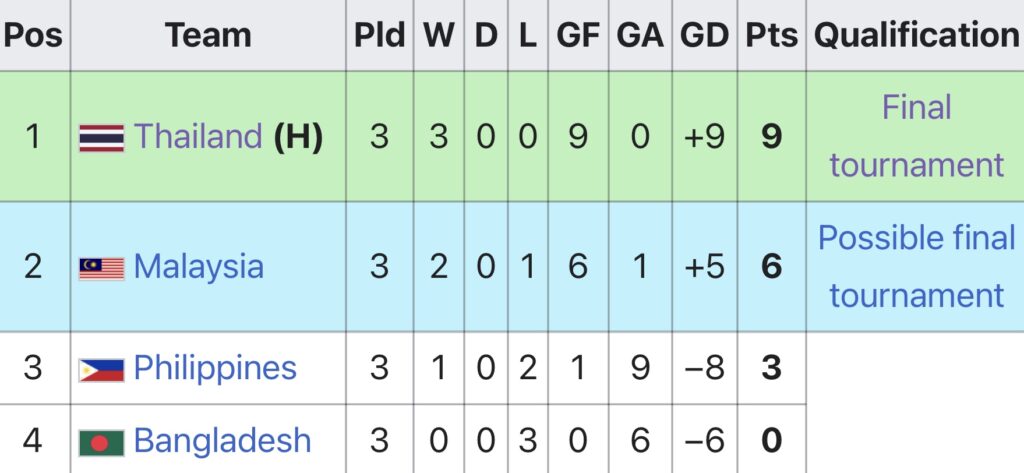Click the GA column header
The image size is (1024, 473).
pos(639,35)
